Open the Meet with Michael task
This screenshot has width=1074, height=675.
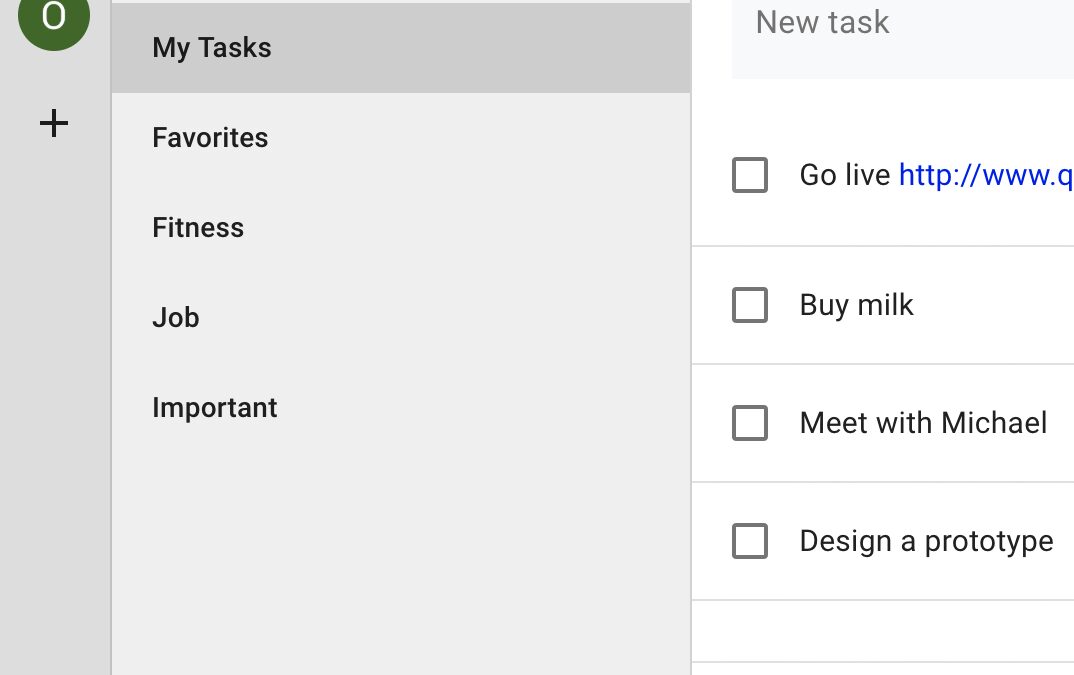click(923, 423)
